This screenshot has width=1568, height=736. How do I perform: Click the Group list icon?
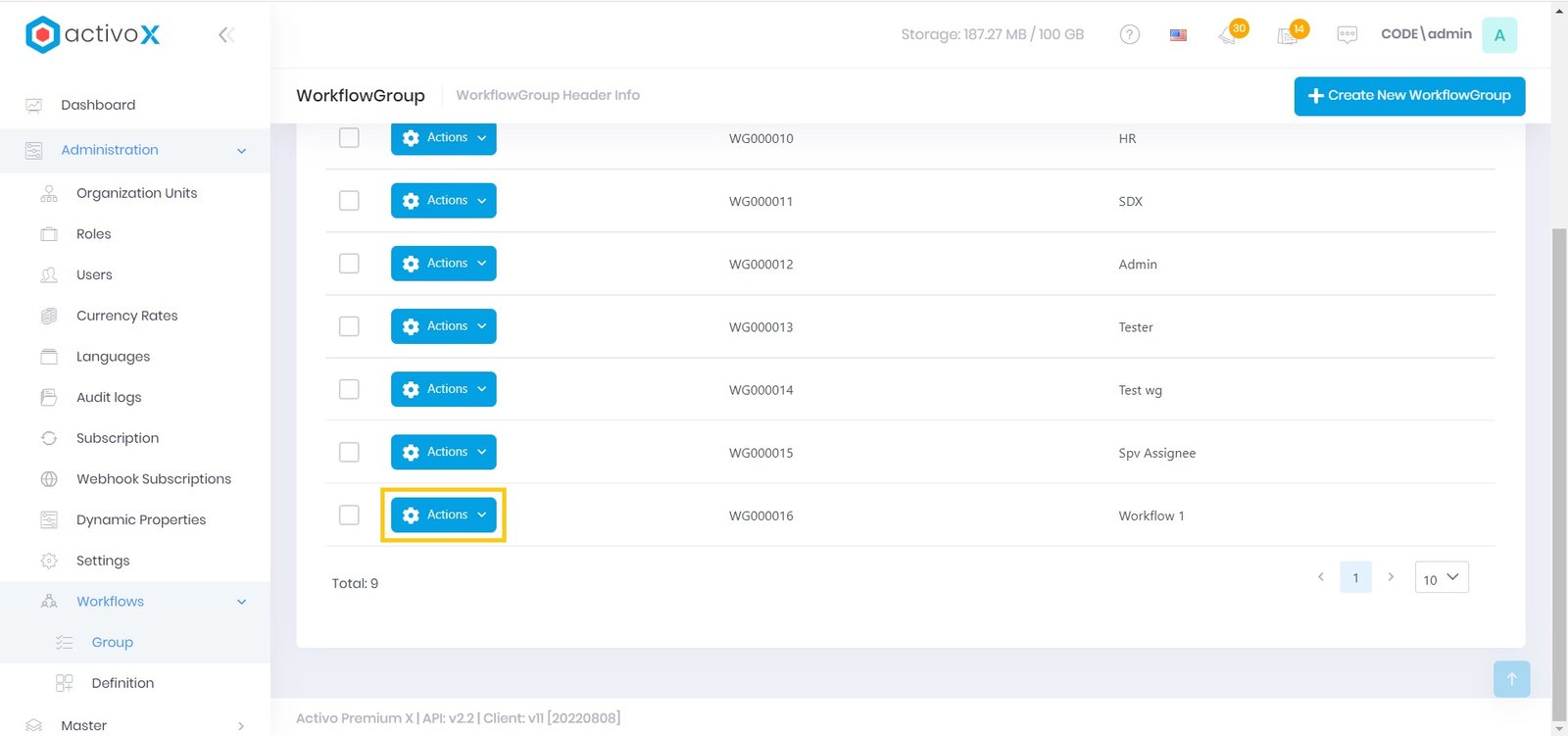[65, 643]
